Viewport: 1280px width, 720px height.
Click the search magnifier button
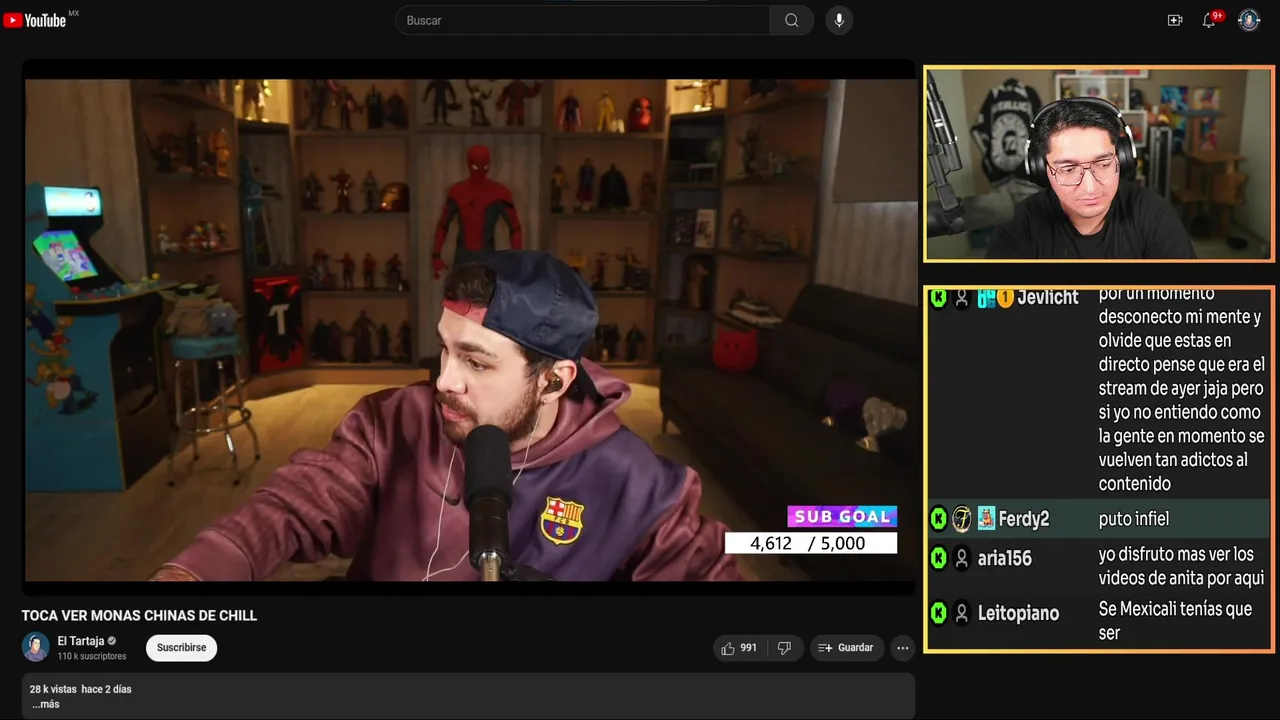click(x=791, y=20)
